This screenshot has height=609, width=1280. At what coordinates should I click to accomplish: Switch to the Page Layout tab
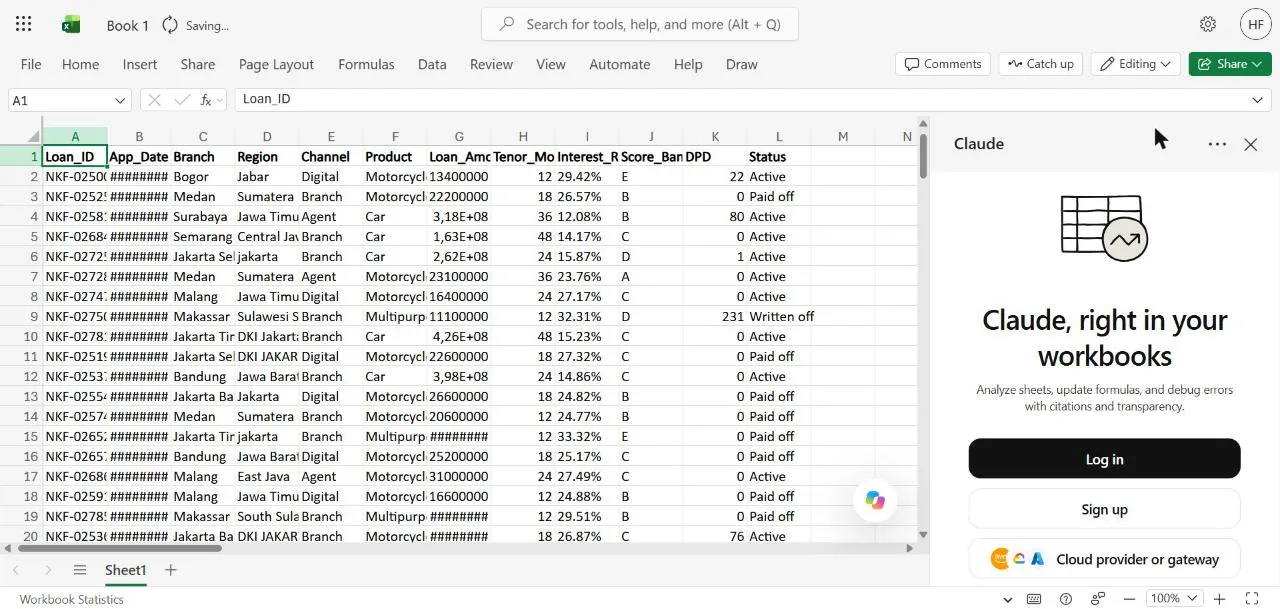coord(276,64)
